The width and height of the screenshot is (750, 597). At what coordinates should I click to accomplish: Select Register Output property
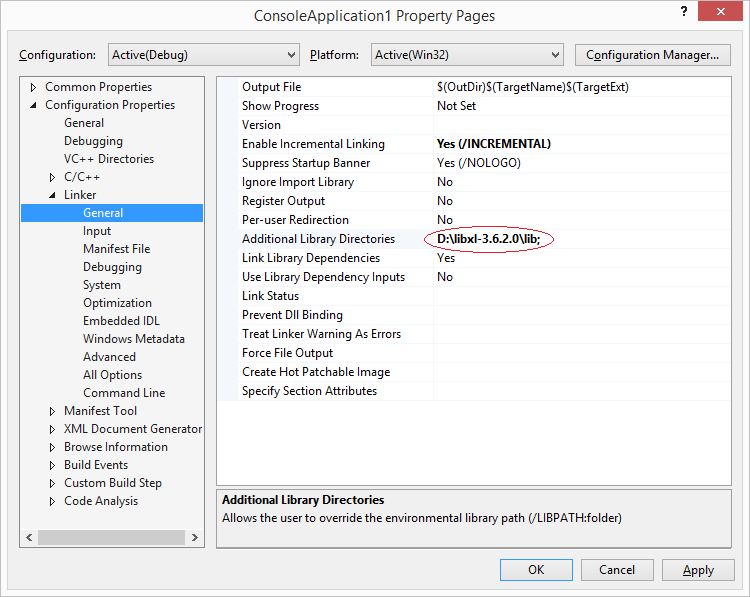[283, 201]
